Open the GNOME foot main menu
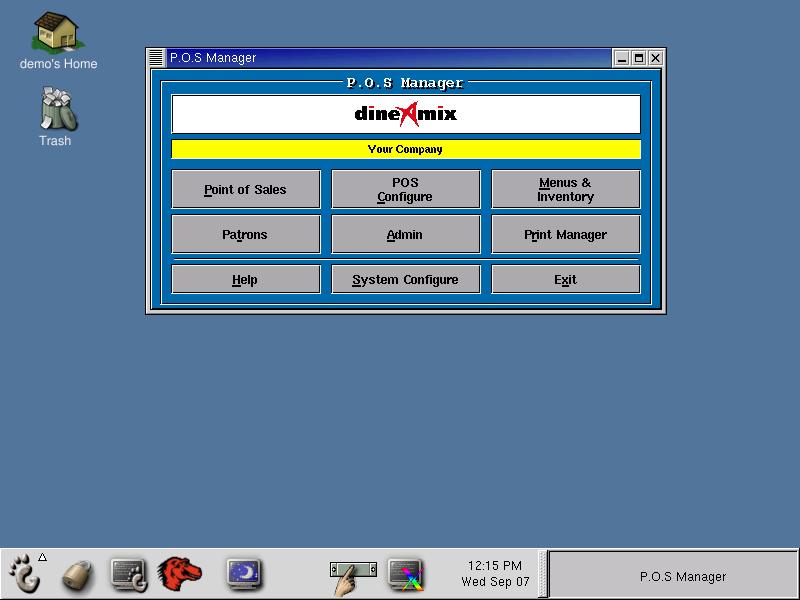The width and height of the screenshot is (800, 600). click(25, 574)
